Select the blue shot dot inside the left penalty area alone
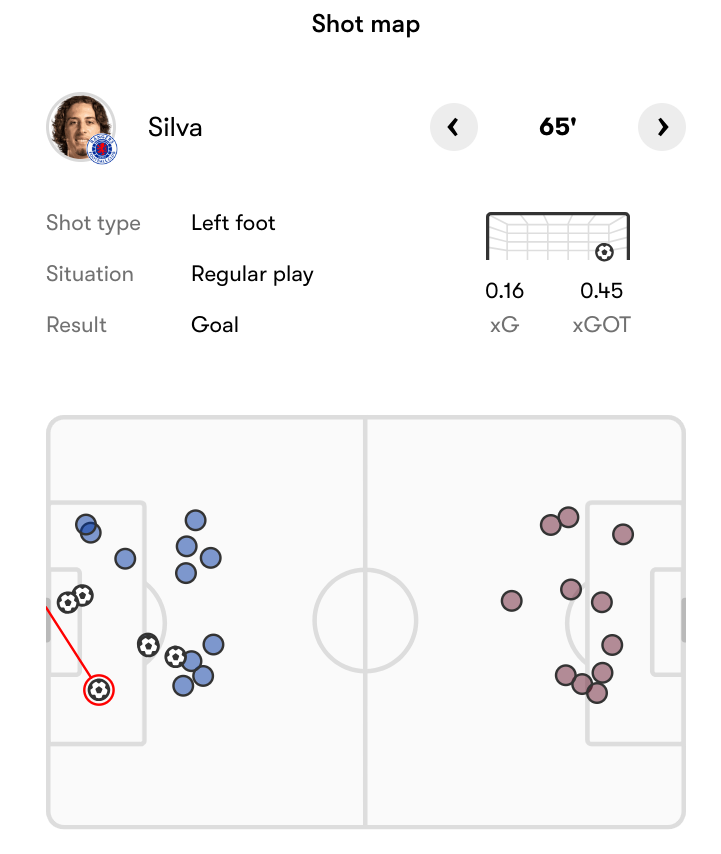721x854 pixels. [125, 559]
